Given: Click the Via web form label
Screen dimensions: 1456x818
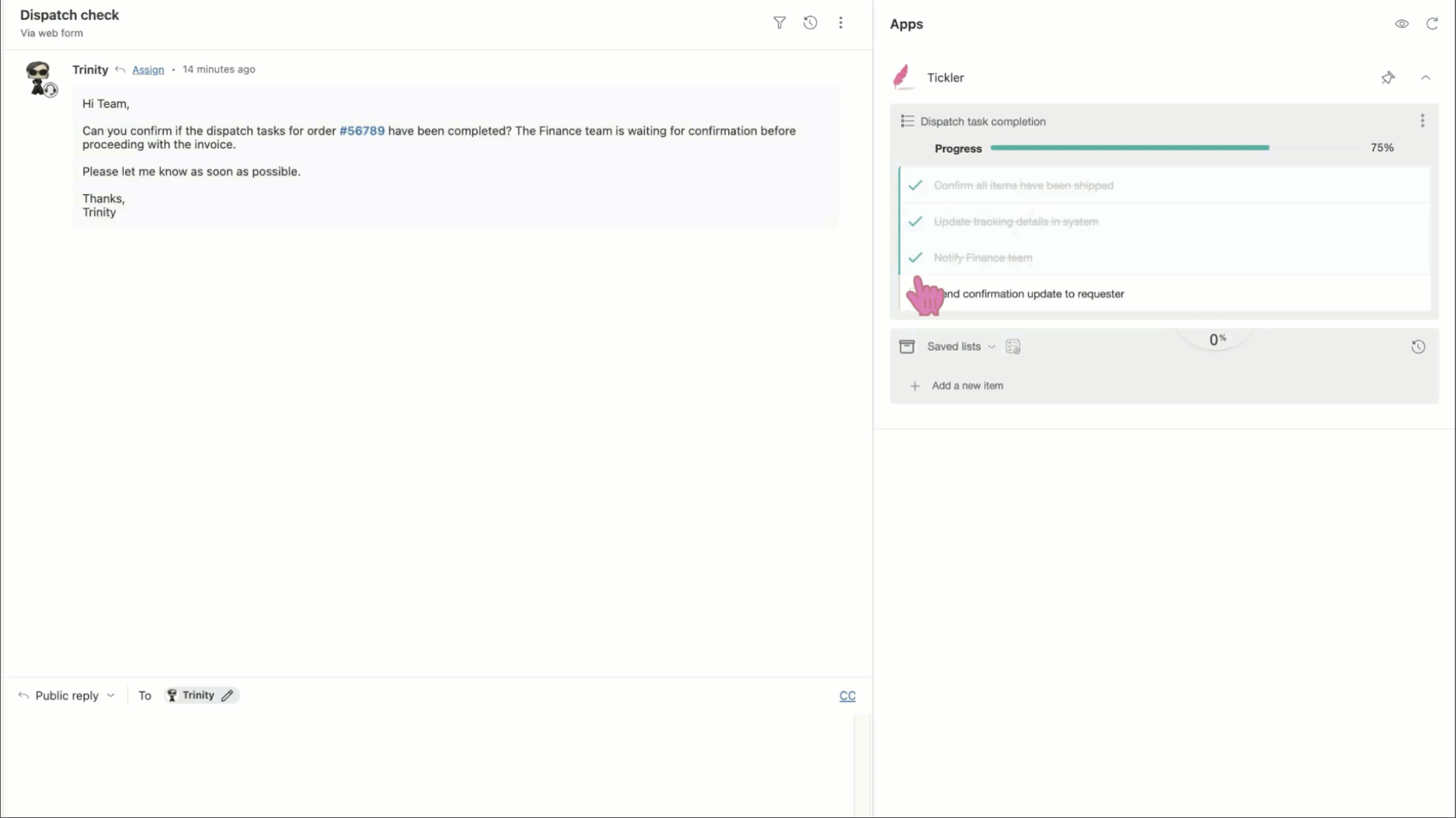Looking at the screenshot, I should click(x=51, y=33).
